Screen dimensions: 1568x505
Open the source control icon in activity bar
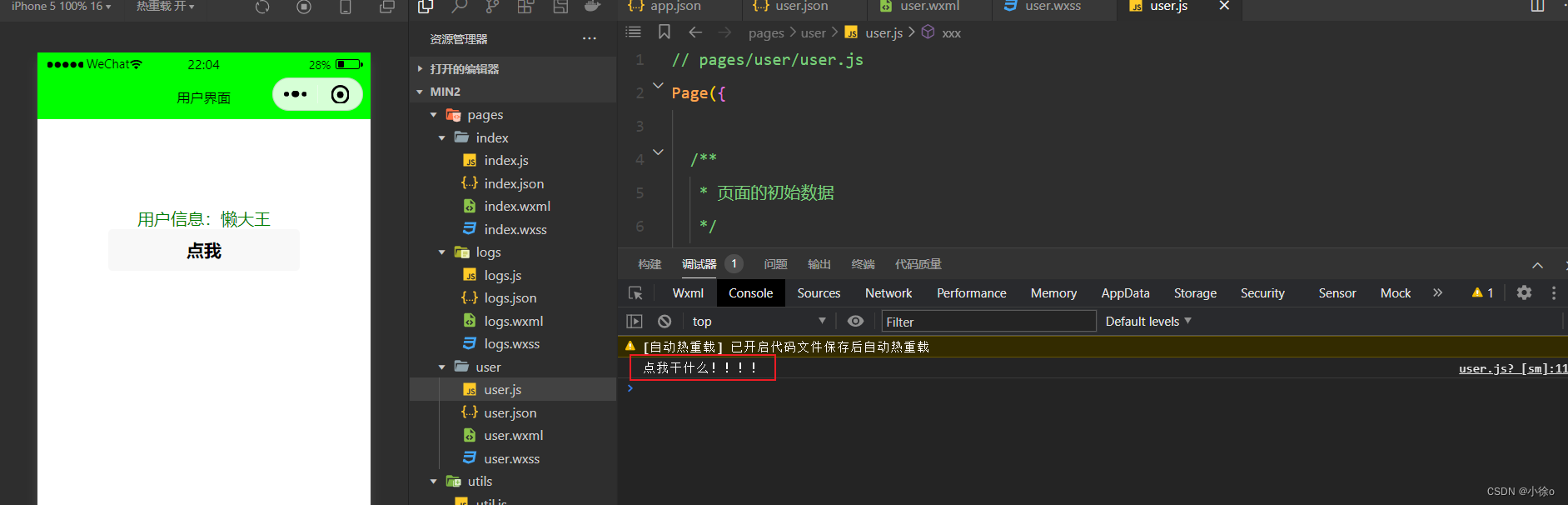pos(492,7)
